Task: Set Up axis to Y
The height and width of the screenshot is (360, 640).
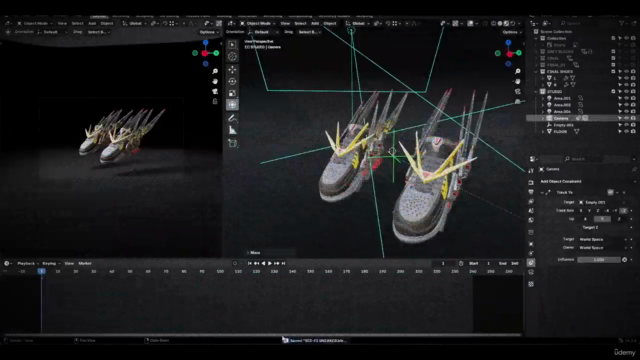Action: click(x=602, y=219)
